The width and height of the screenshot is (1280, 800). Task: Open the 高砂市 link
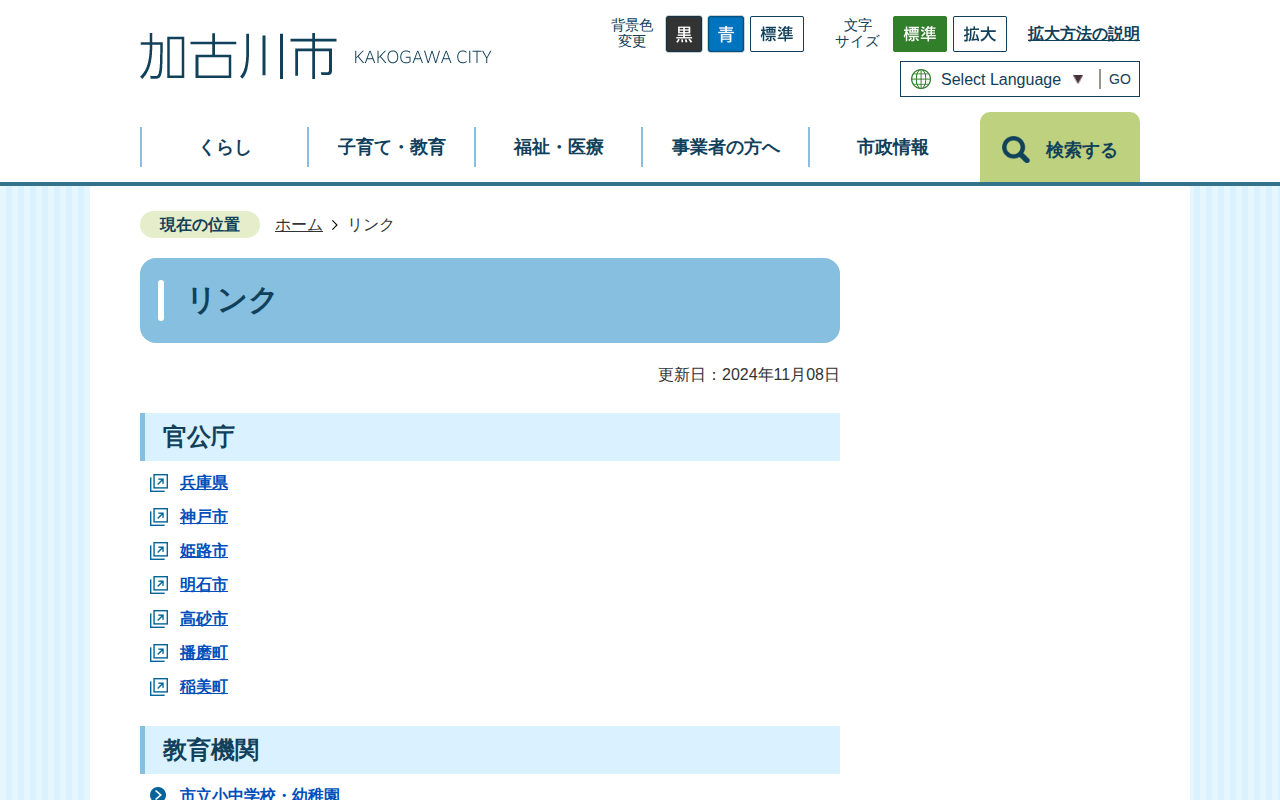204,619
